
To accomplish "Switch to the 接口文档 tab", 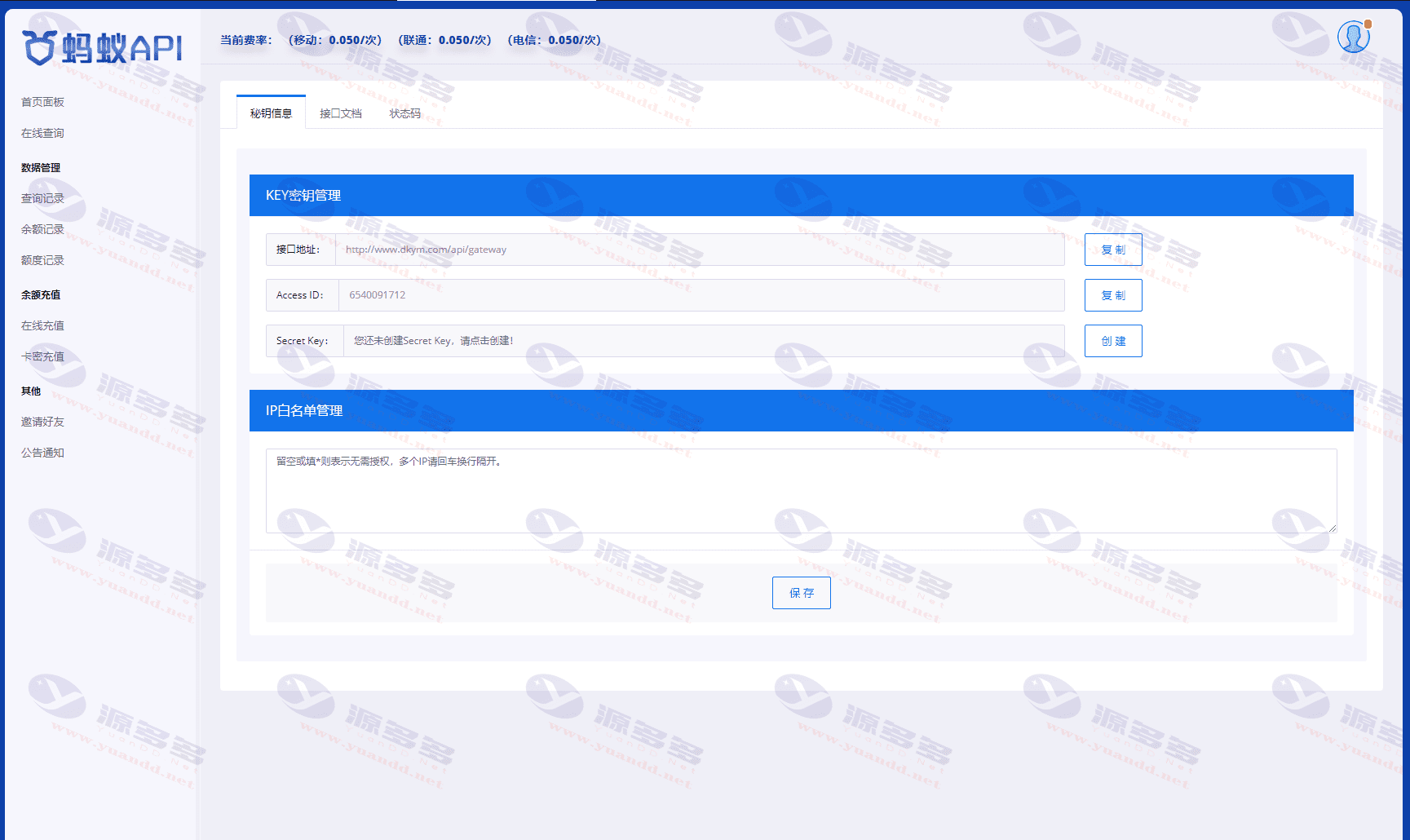I will (x=340, y=113).
